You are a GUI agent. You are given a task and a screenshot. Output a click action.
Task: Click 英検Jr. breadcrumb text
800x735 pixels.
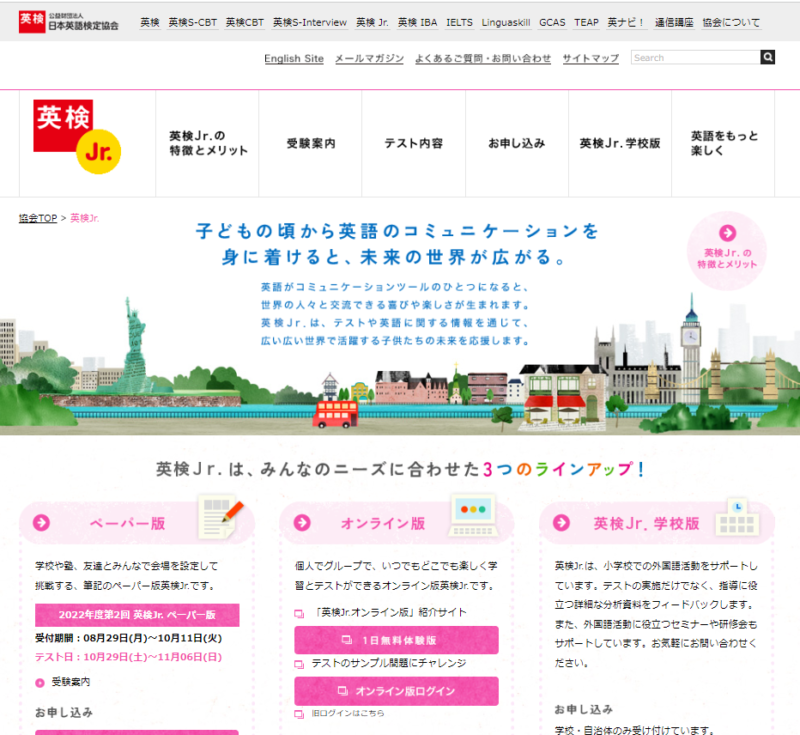click(x=85, y=218)
